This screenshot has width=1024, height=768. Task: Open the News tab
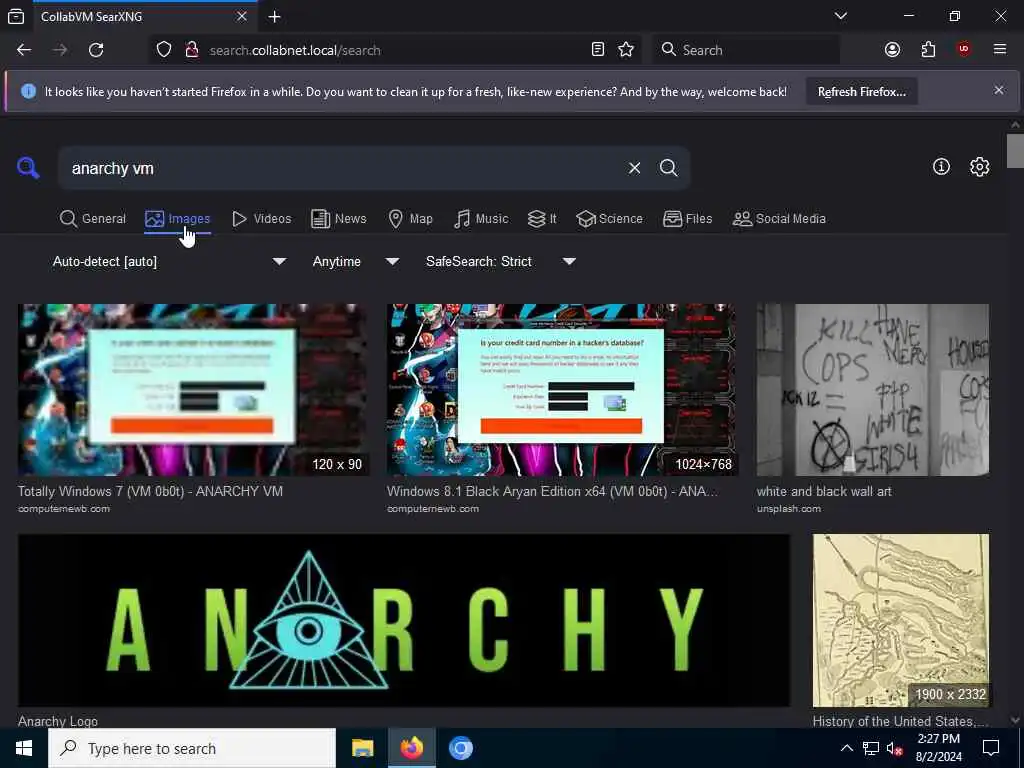[x=339, y=219]
